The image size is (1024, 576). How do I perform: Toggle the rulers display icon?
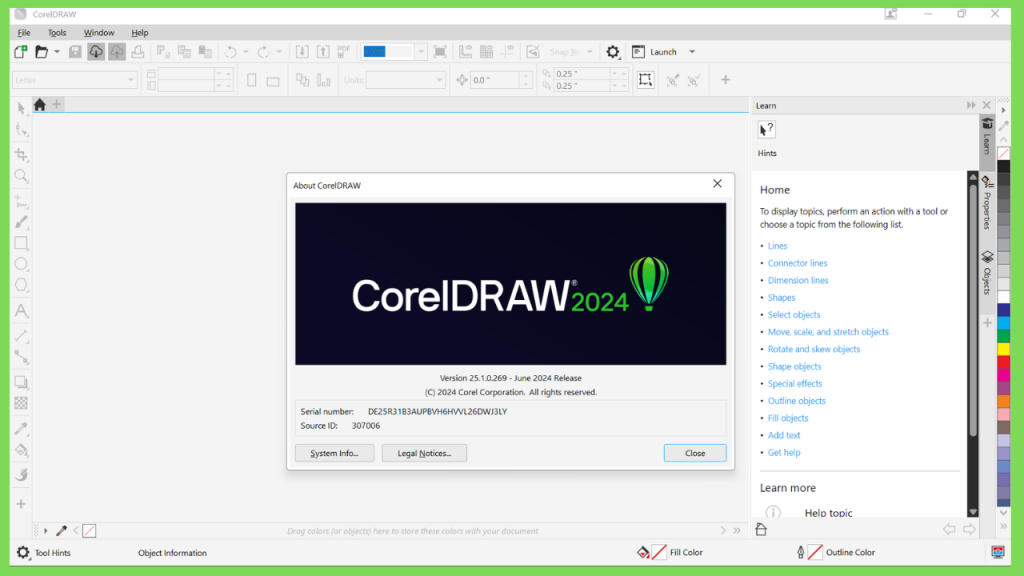point(466,52)
